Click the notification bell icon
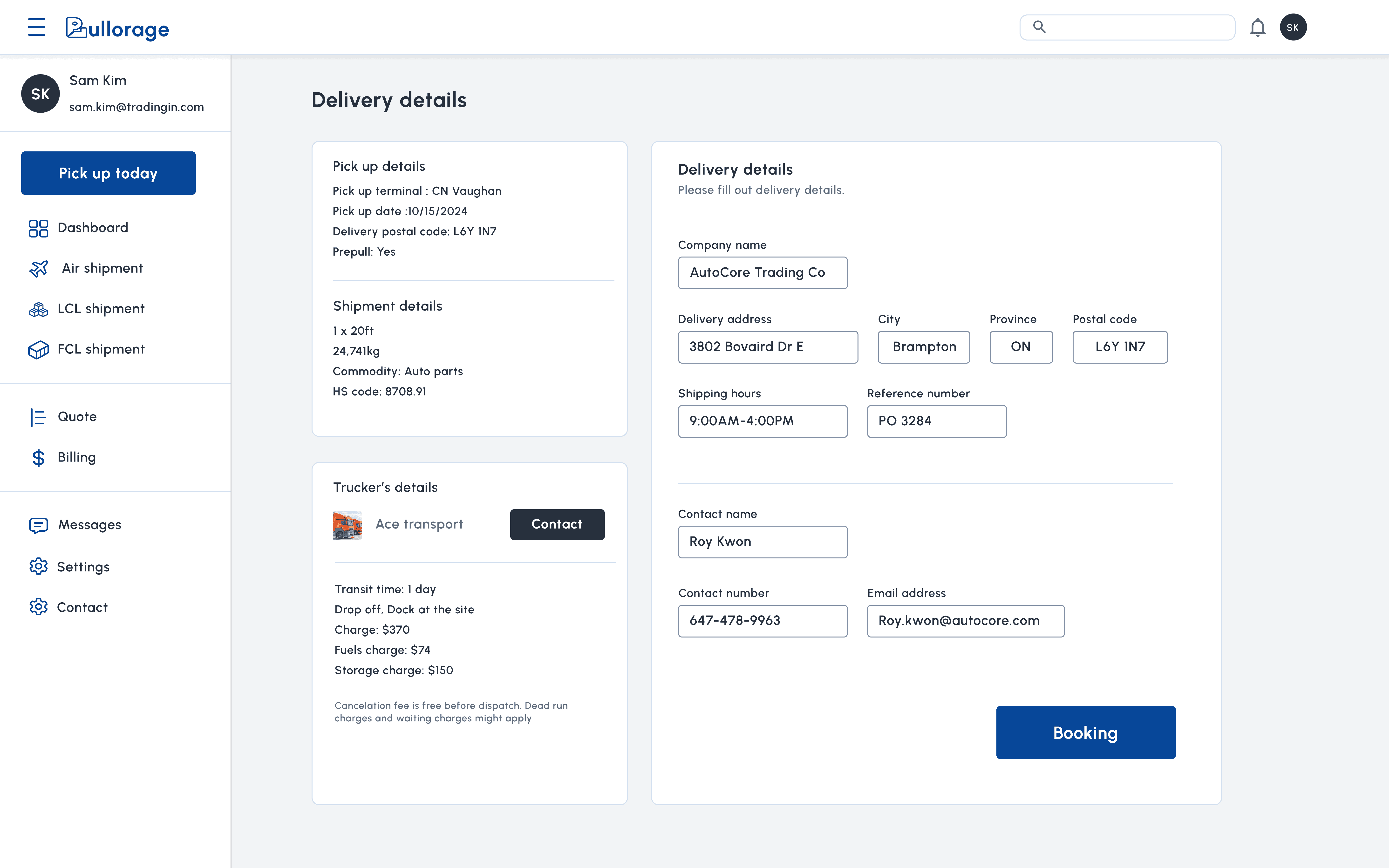This screenshot has height=868, width=1389. [1257, 27]
